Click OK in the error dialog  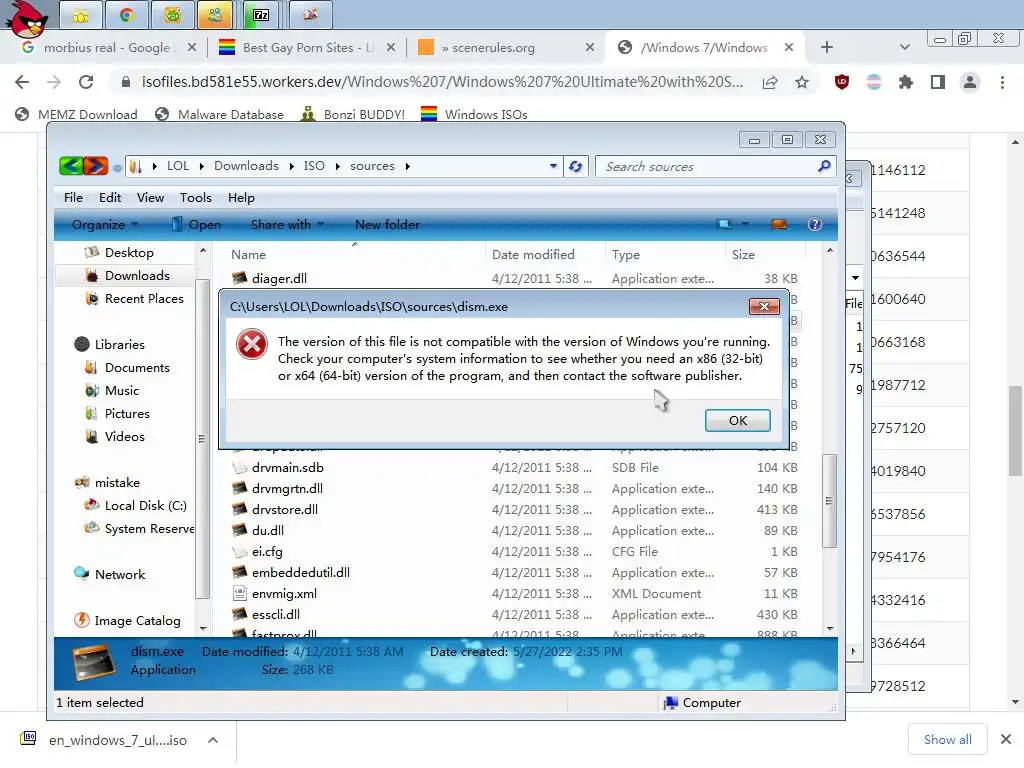(737, 421)
